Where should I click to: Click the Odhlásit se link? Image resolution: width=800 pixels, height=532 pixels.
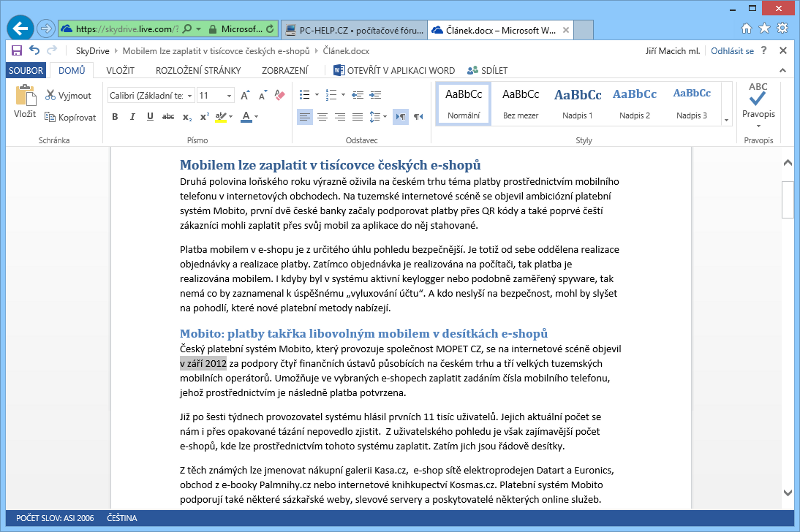pos(732,50)
